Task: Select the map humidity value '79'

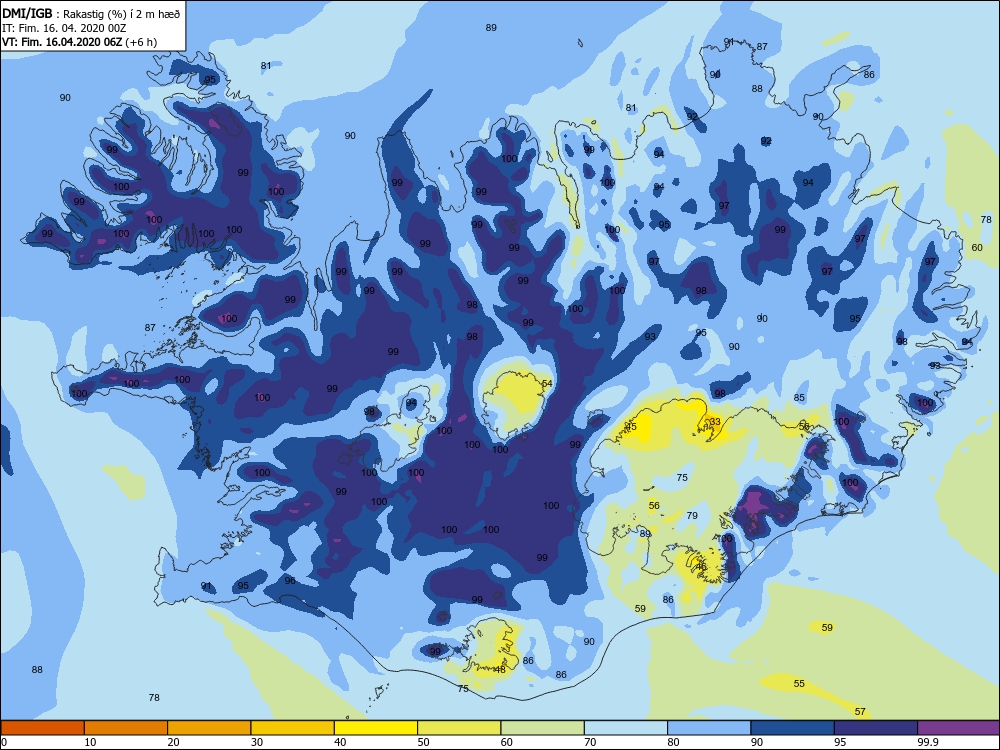Action: coord(692,515)
